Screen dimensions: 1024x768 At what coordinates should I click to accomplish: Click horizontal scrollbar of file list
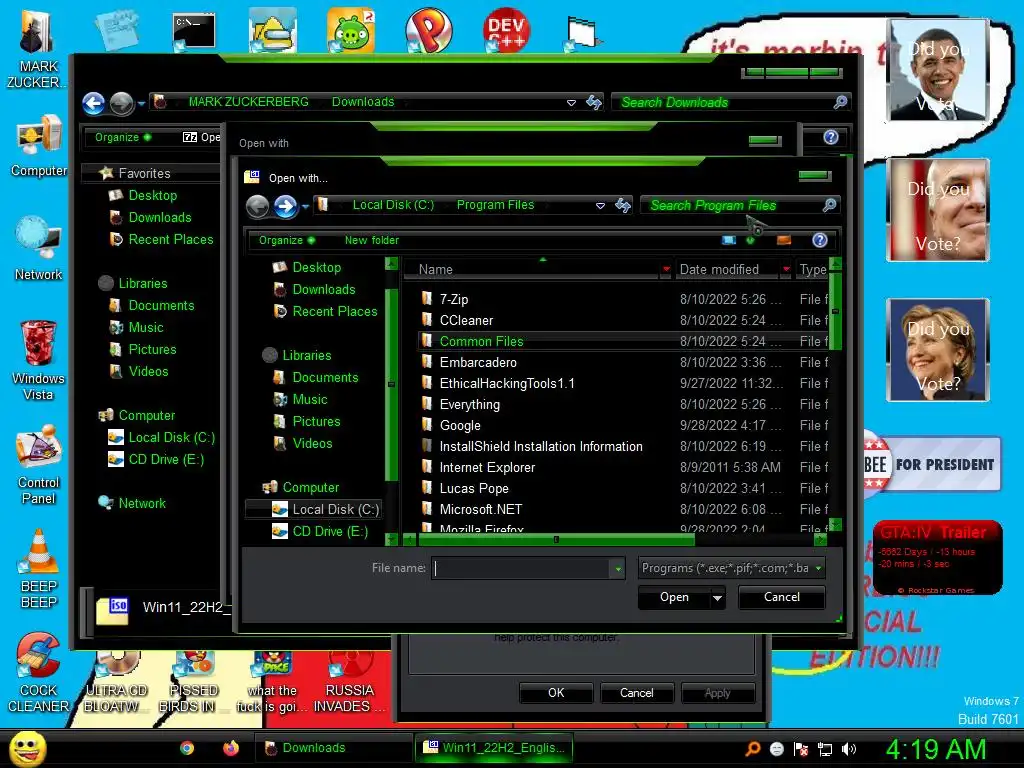point(556,539)
